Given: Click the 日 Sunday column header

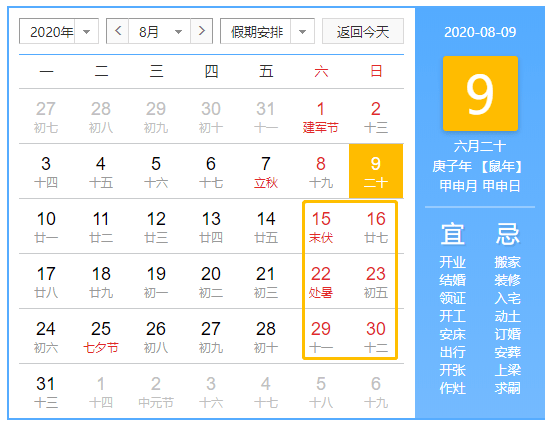Looking at the screenshot, I should click(x=376, y=71).
